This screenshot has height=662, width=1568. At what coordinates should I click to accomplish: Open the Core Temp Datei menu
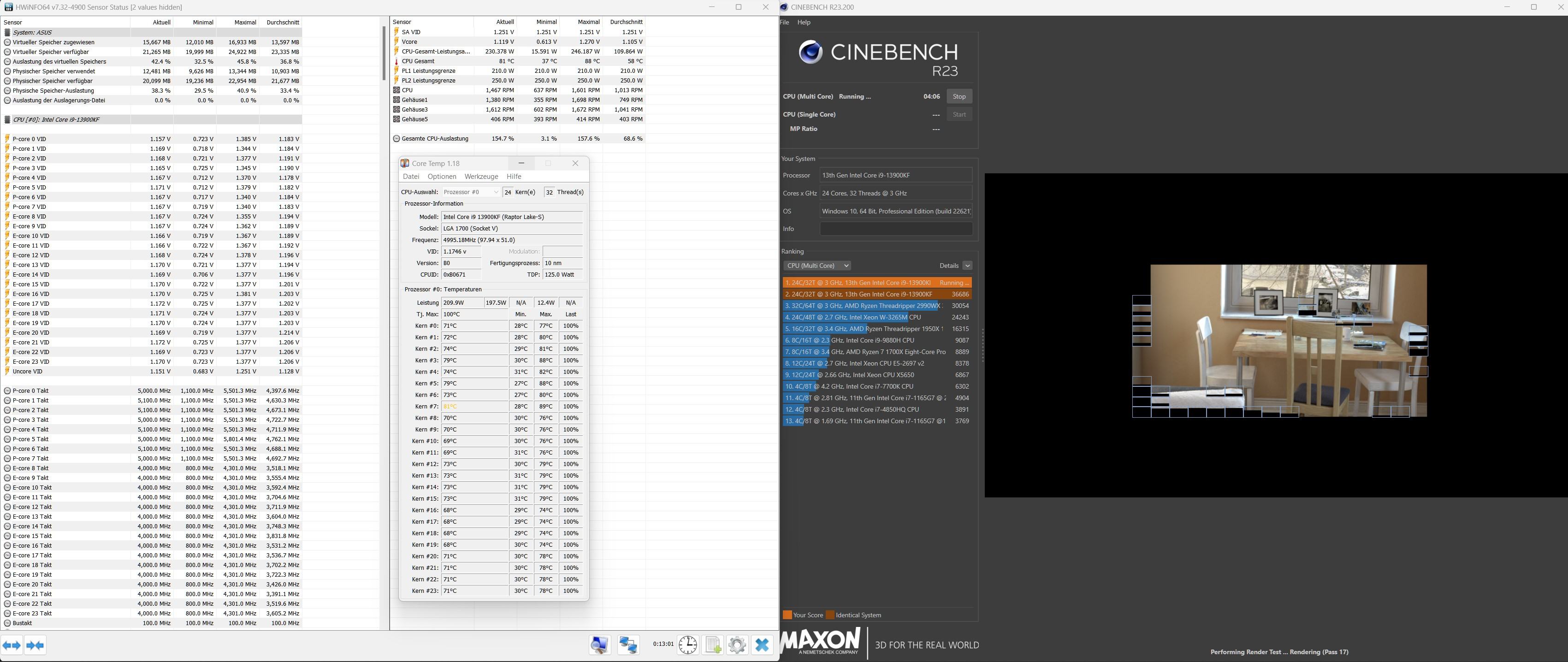tap(411, 177)
